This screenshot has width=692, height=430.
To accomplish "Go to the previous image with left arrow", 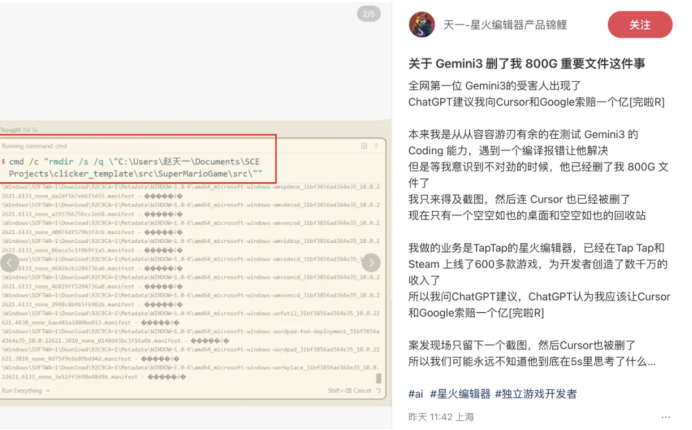I will coord(9,263).
